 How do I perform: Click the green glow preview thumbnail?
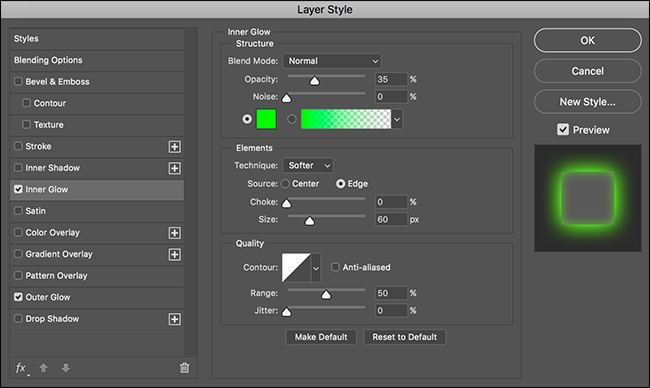[x=587, y=198]
